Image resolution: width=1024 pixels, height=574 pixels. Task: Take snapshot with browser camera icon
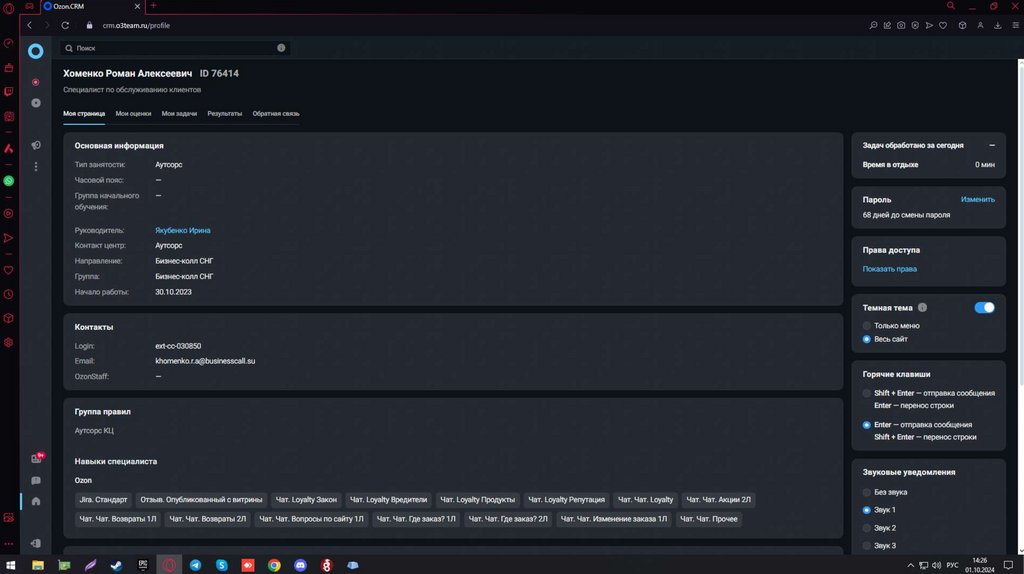click(x=901, y=25)
